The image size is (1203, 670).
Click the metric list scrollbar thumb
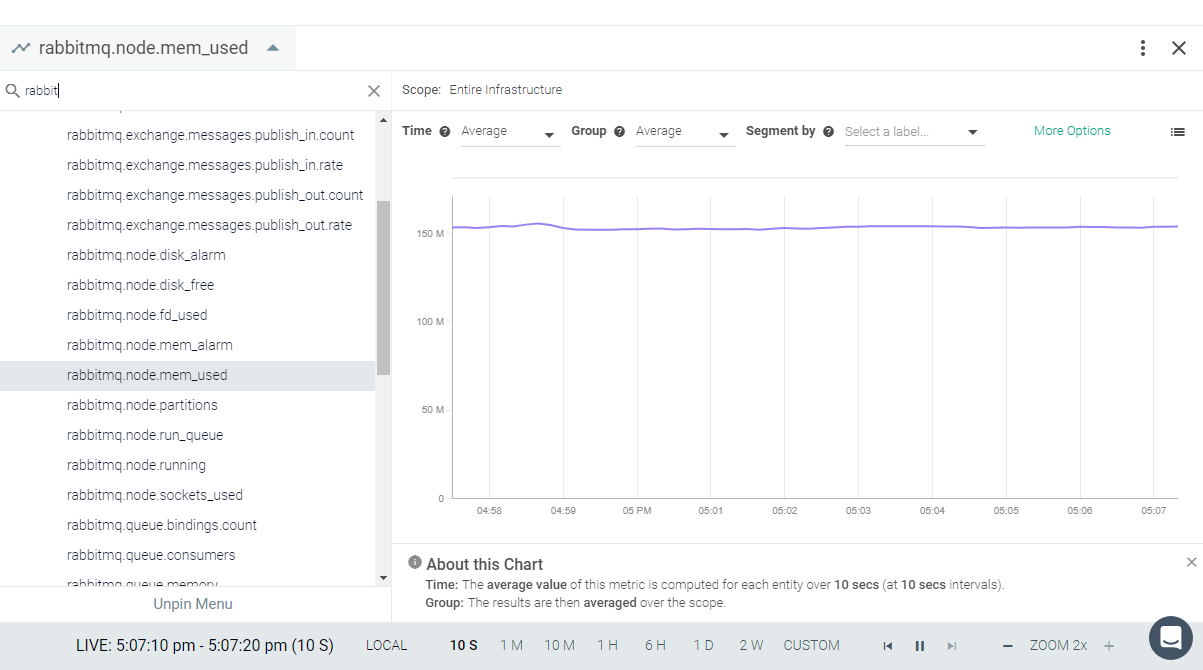[x=383, y=288]
